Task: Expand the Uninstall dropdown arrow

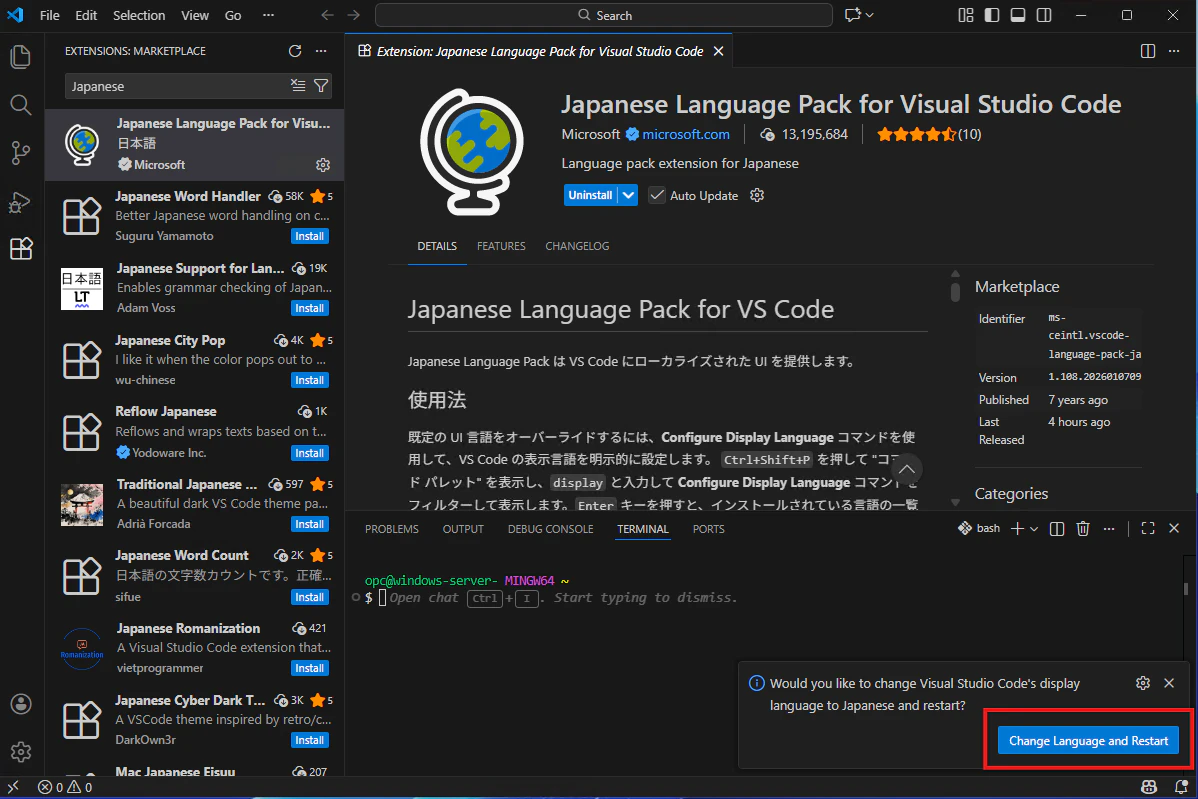Action: (628, 196)
